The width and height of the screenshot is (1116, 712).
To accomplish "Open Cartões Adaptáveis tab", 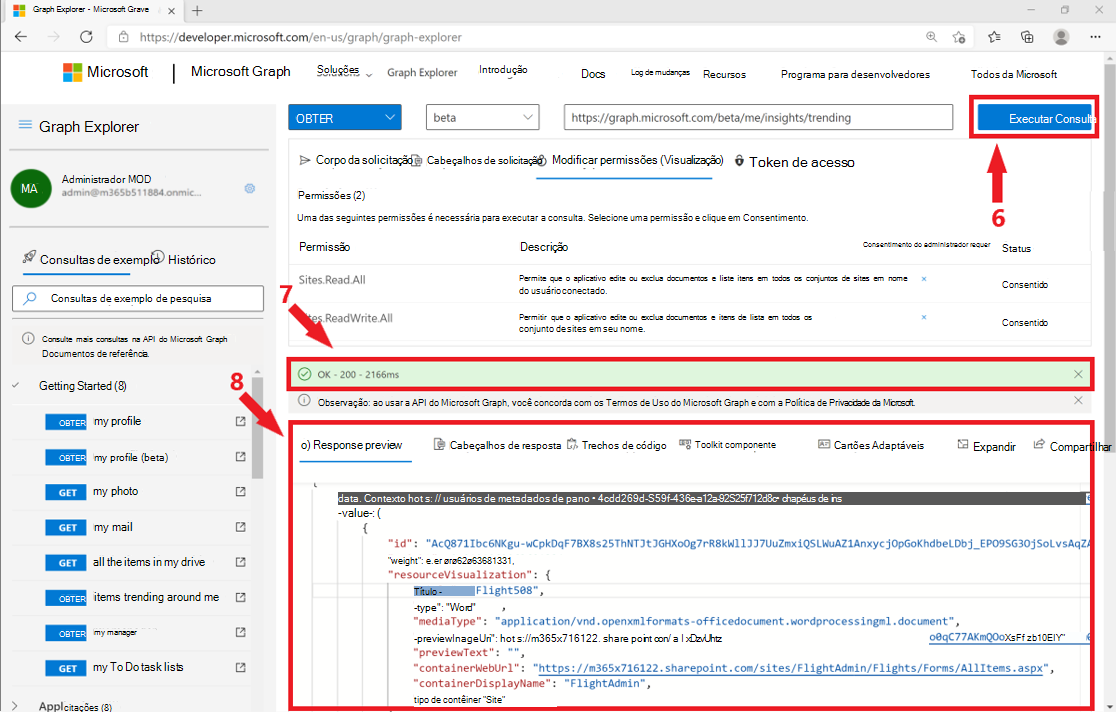I will 871,445.
